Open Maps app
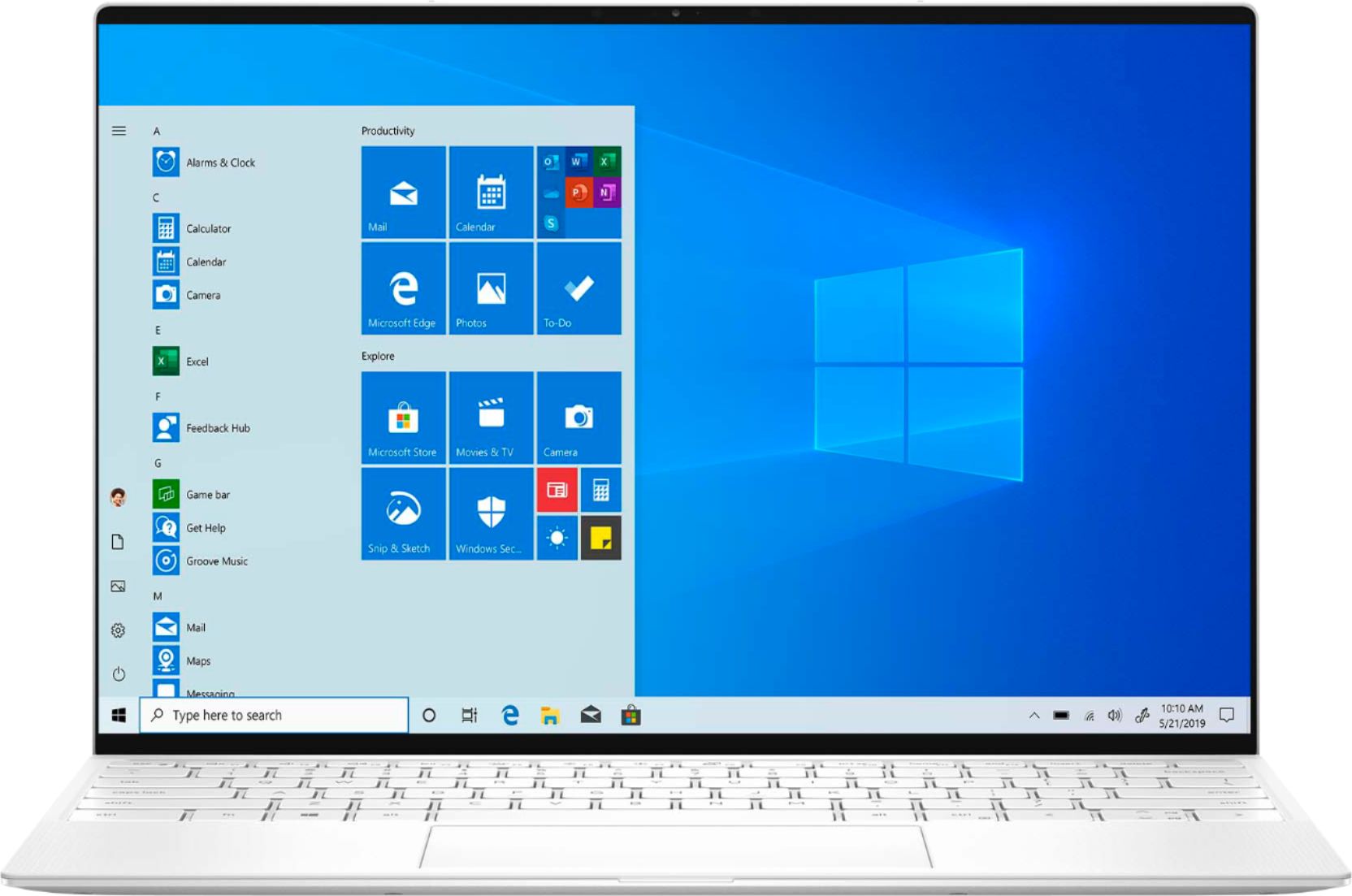Viewport: 1352px width, 896px height. pos(182,660)
